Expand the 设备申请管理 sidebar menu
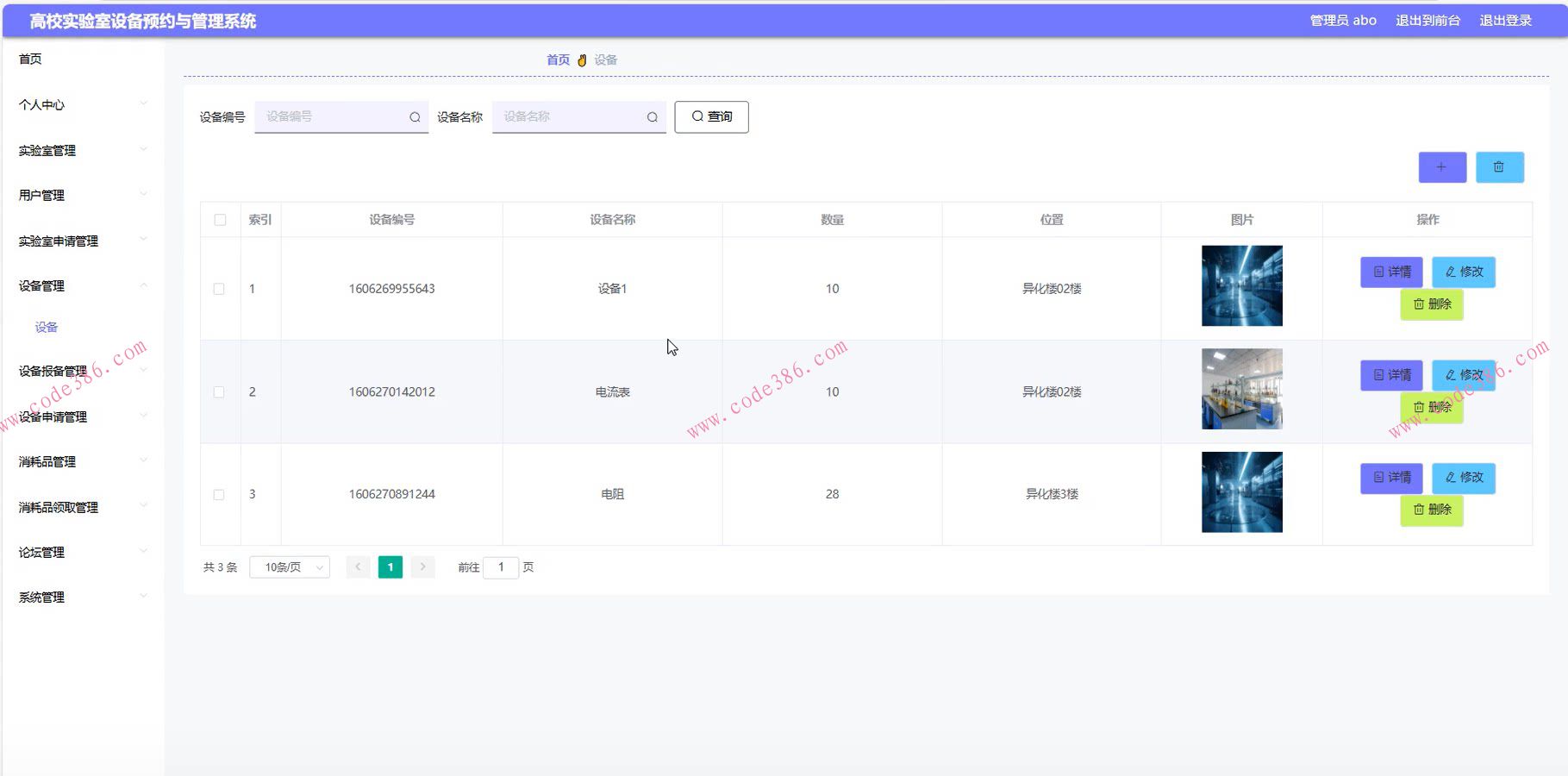1568x776 pixels. click(x=83, y=416)
